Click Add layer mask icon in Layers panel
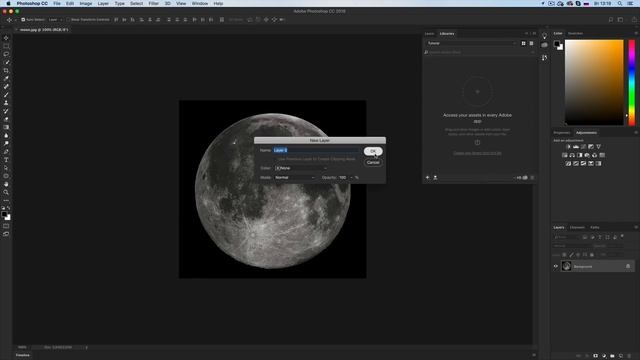Screen dimensions: 640x360 coord(596,356)
